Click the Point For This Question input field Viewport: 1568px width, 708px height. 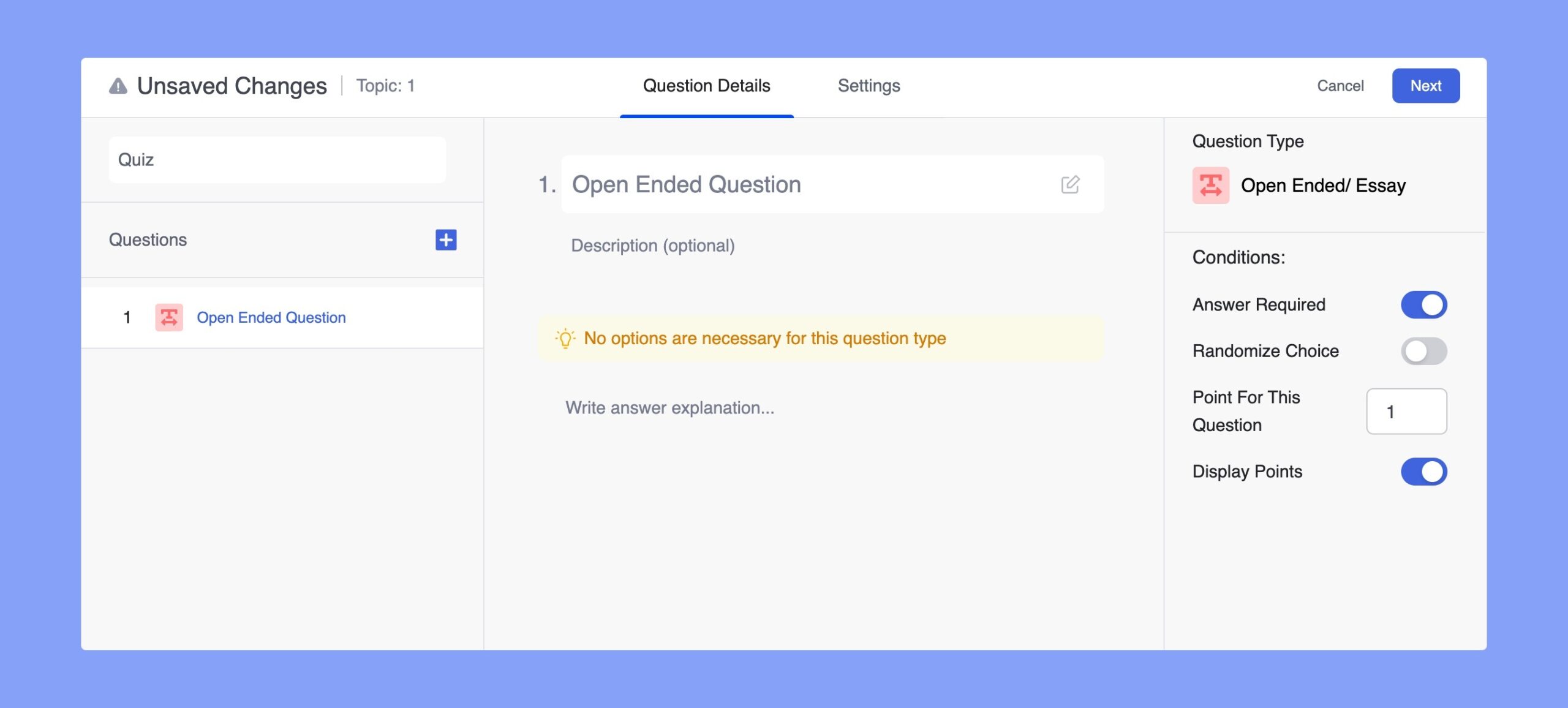1407,411
